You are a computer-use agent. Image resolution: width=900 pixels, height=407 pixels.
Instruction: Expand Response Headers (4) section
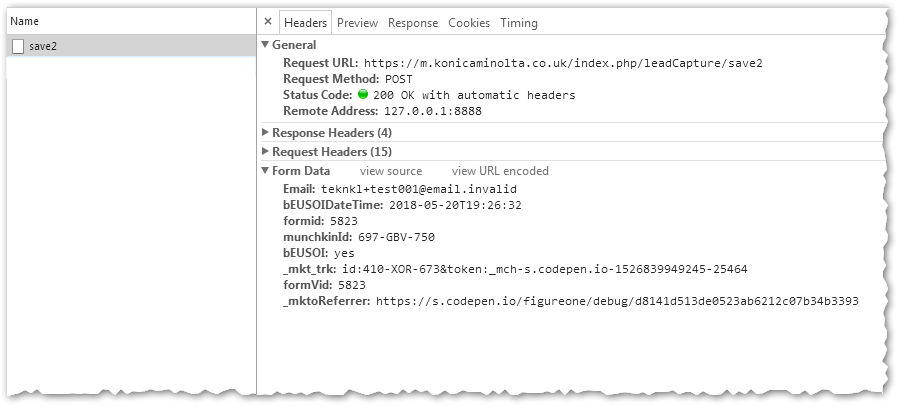(x=265, y=133)
